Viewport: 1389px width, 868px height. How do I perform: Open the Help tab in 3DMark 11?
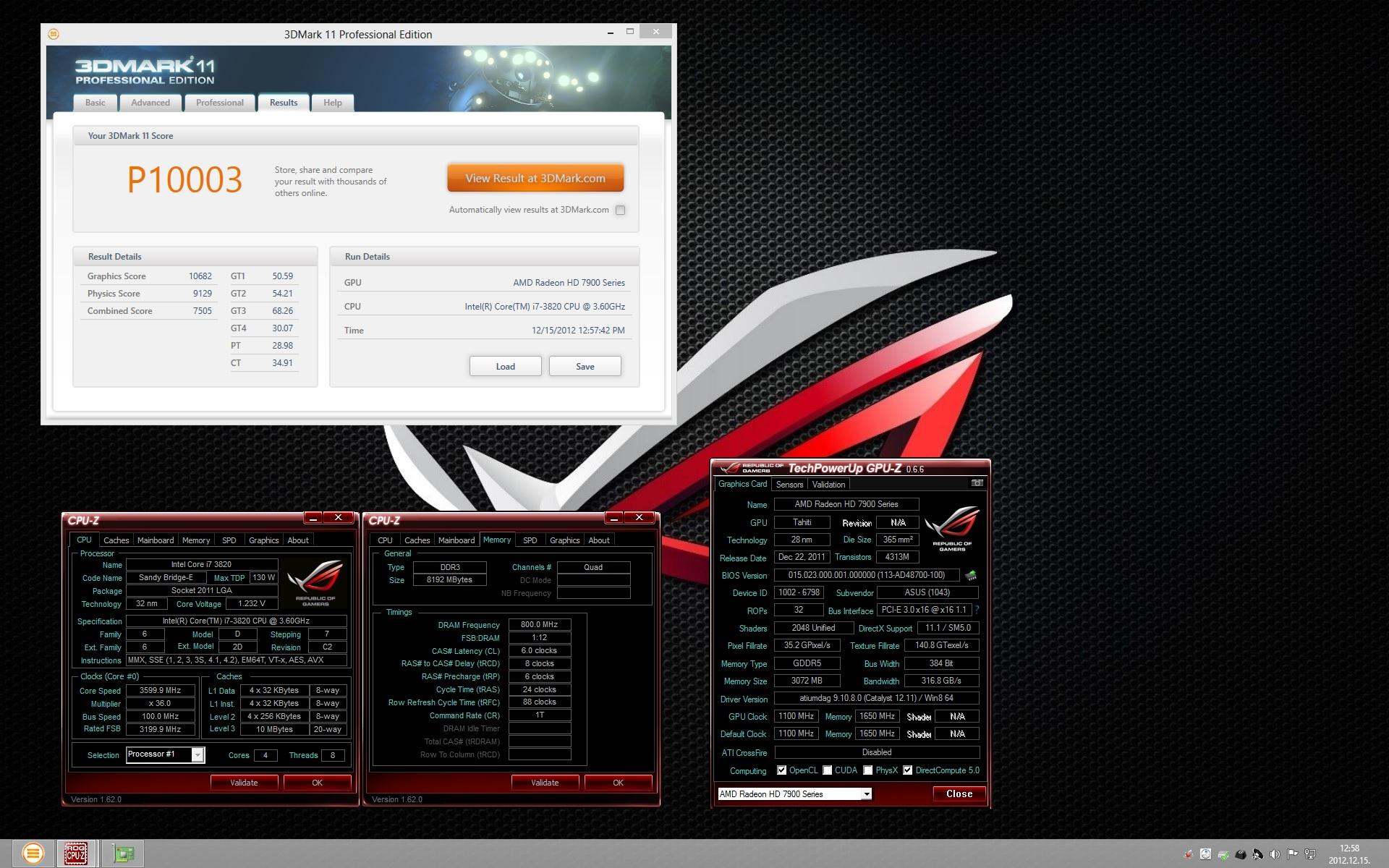click(333, 103)
